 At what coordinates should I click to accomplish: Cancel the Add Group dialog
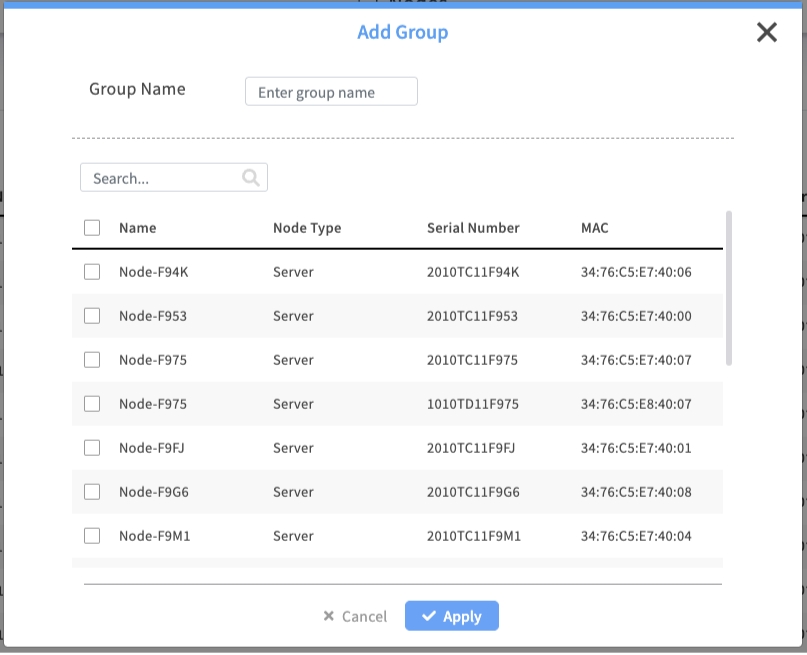(355, 616)
